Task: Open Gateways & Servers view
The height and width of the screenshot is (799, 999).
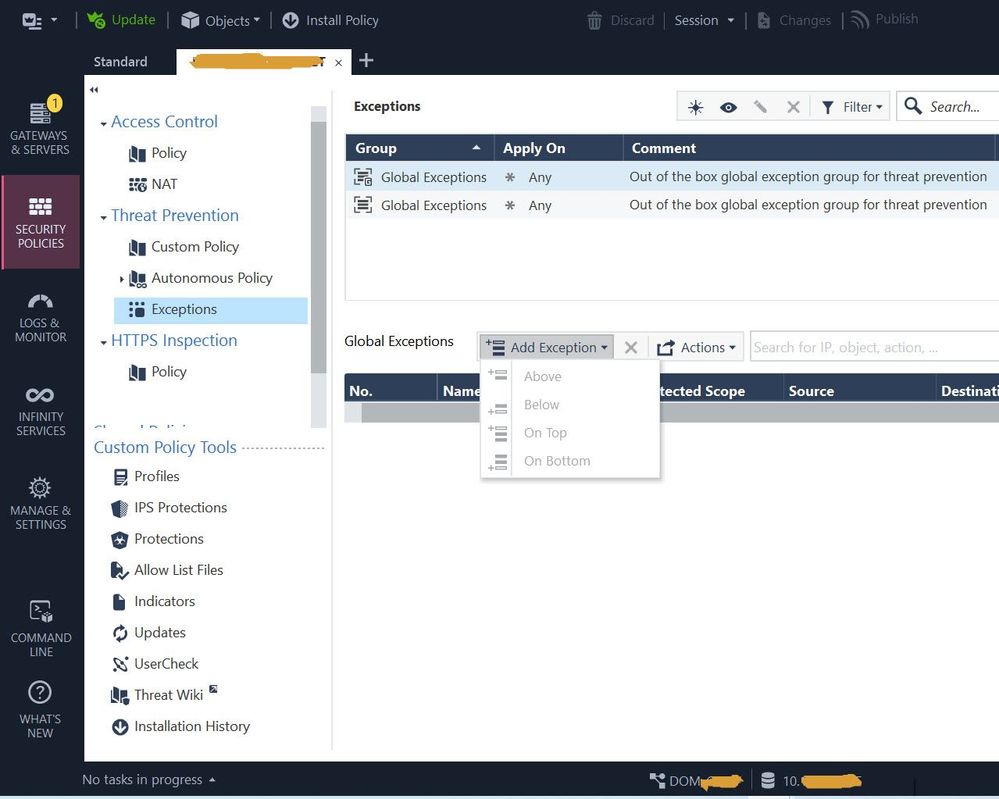Action: pyautogui.click(x=40, y=127)
